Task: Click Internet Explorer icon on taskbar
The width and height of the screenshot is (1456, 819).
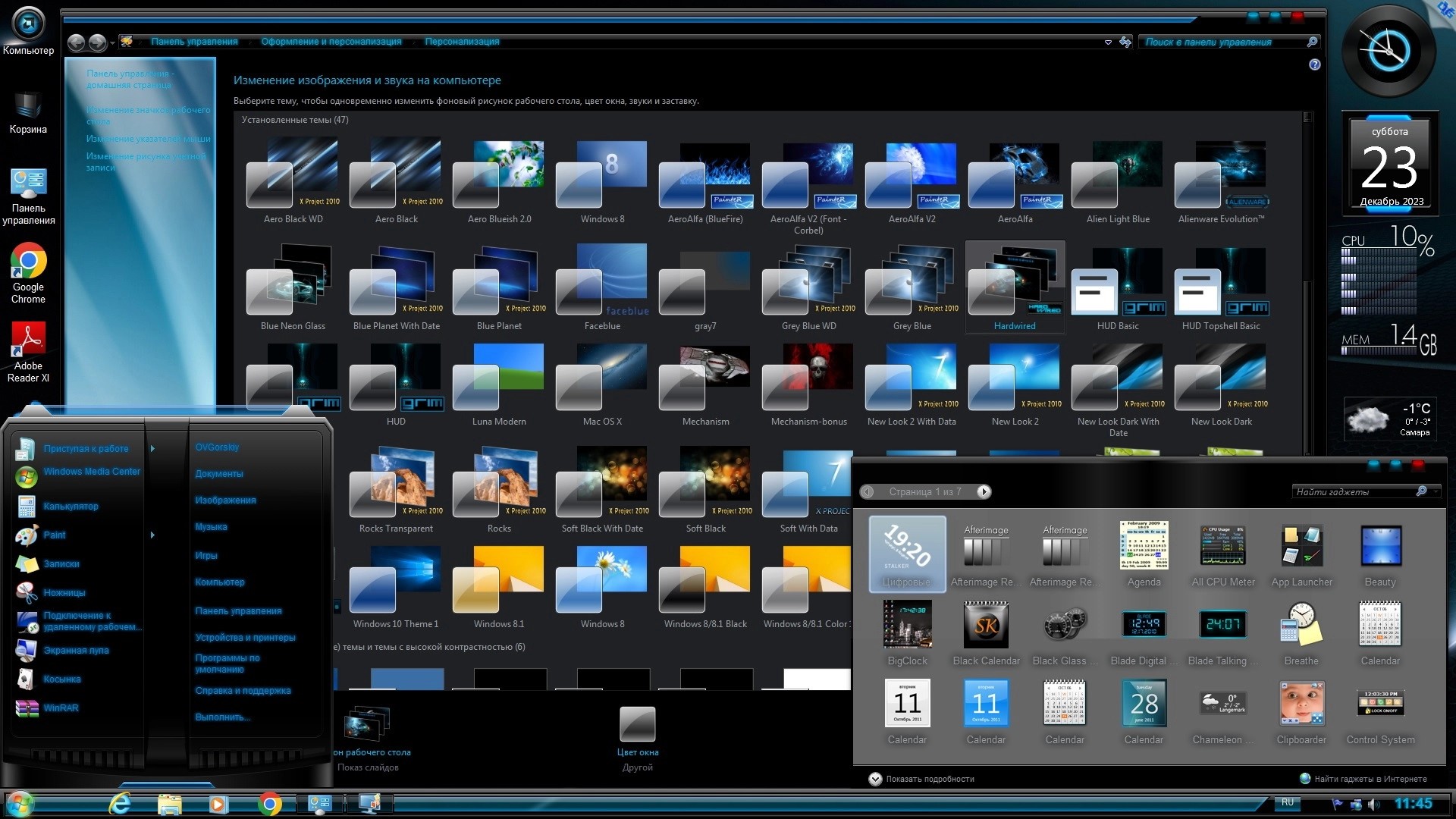Action: click(120, 804)
